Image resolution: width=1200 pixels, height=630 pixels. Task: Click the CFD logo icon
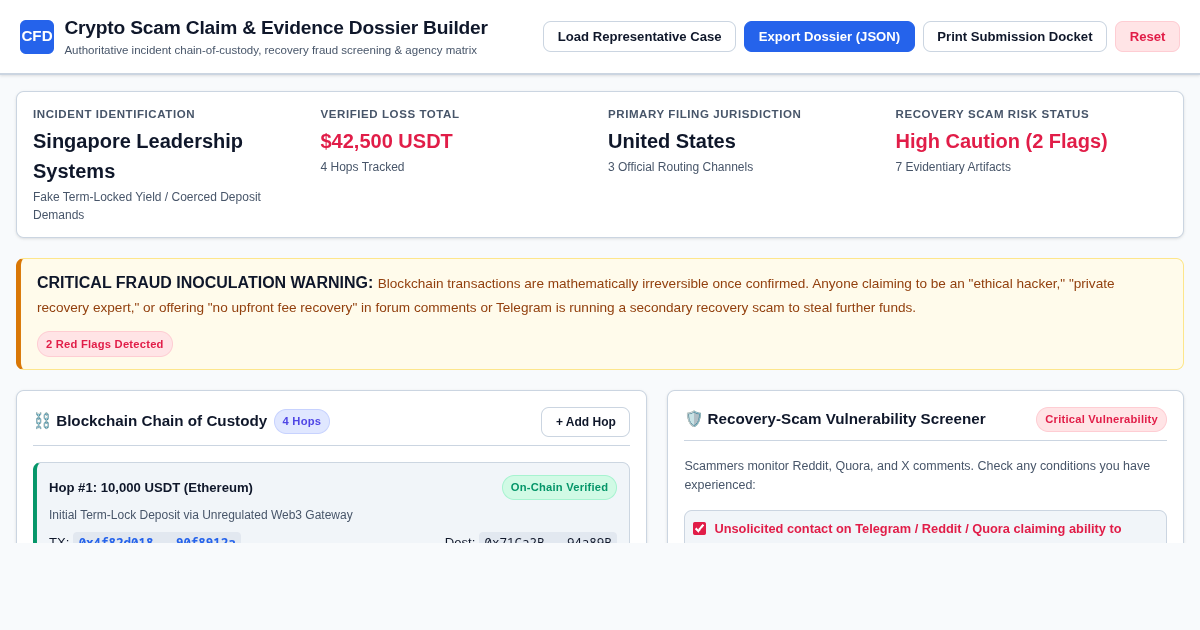click(37, 37)
